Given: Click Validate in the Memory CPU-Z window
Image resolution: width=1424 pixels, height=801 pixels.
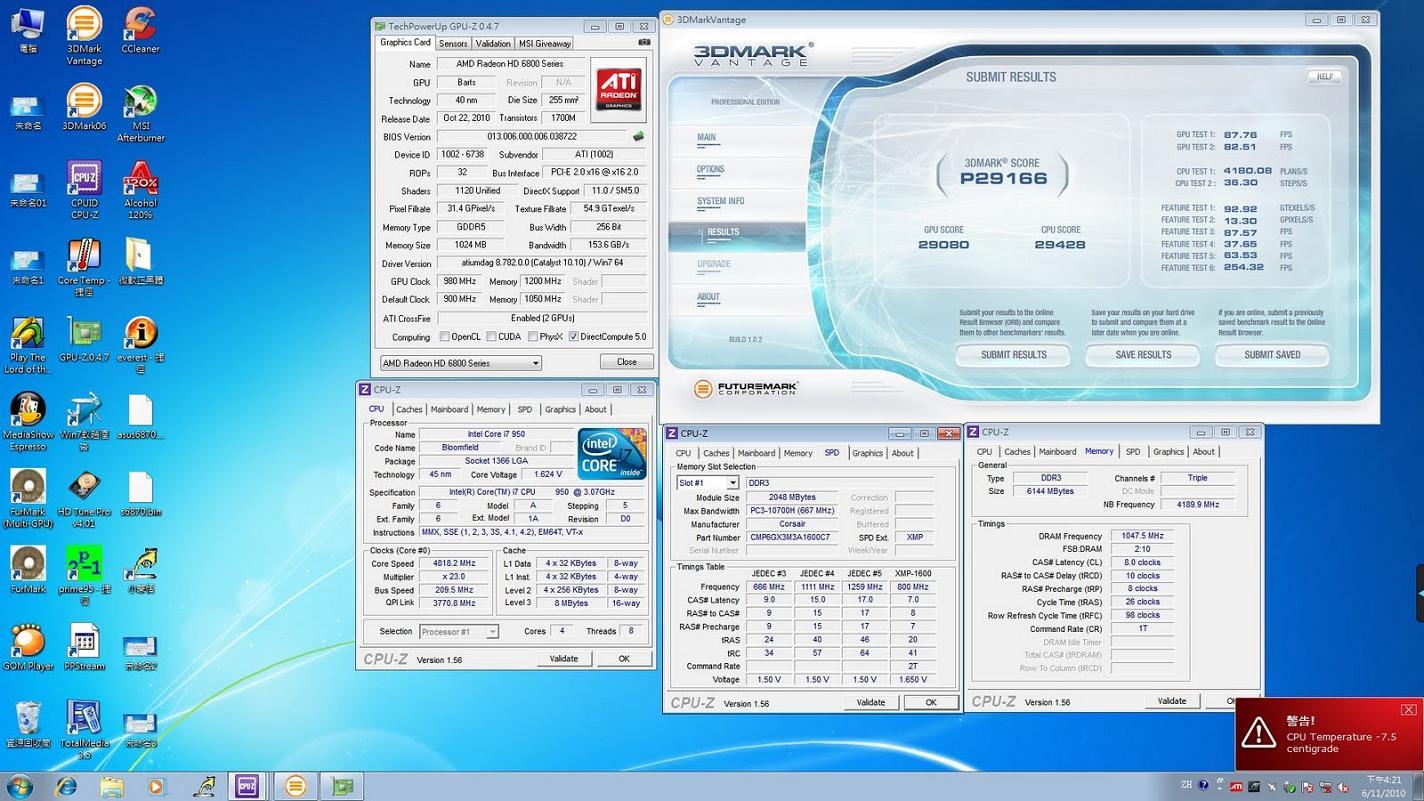Looking at the screenshot, I should coord(1172,701).
